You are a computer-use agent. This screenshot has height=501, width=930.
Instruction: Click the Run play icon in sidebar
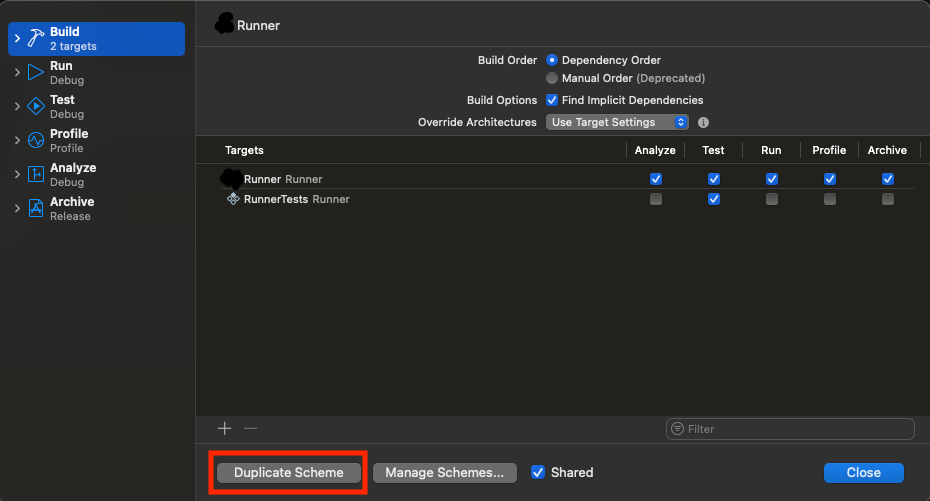(x=35, y=72)
